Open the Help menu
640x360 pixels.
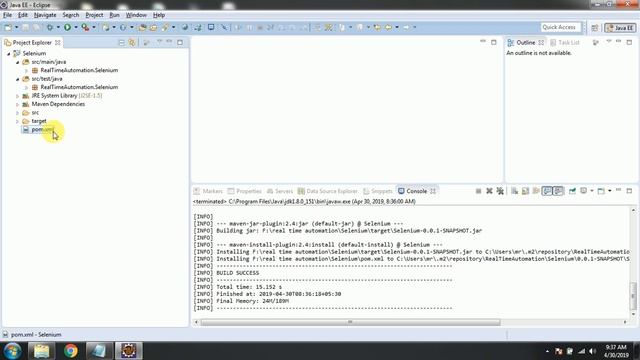click(159, 15)
